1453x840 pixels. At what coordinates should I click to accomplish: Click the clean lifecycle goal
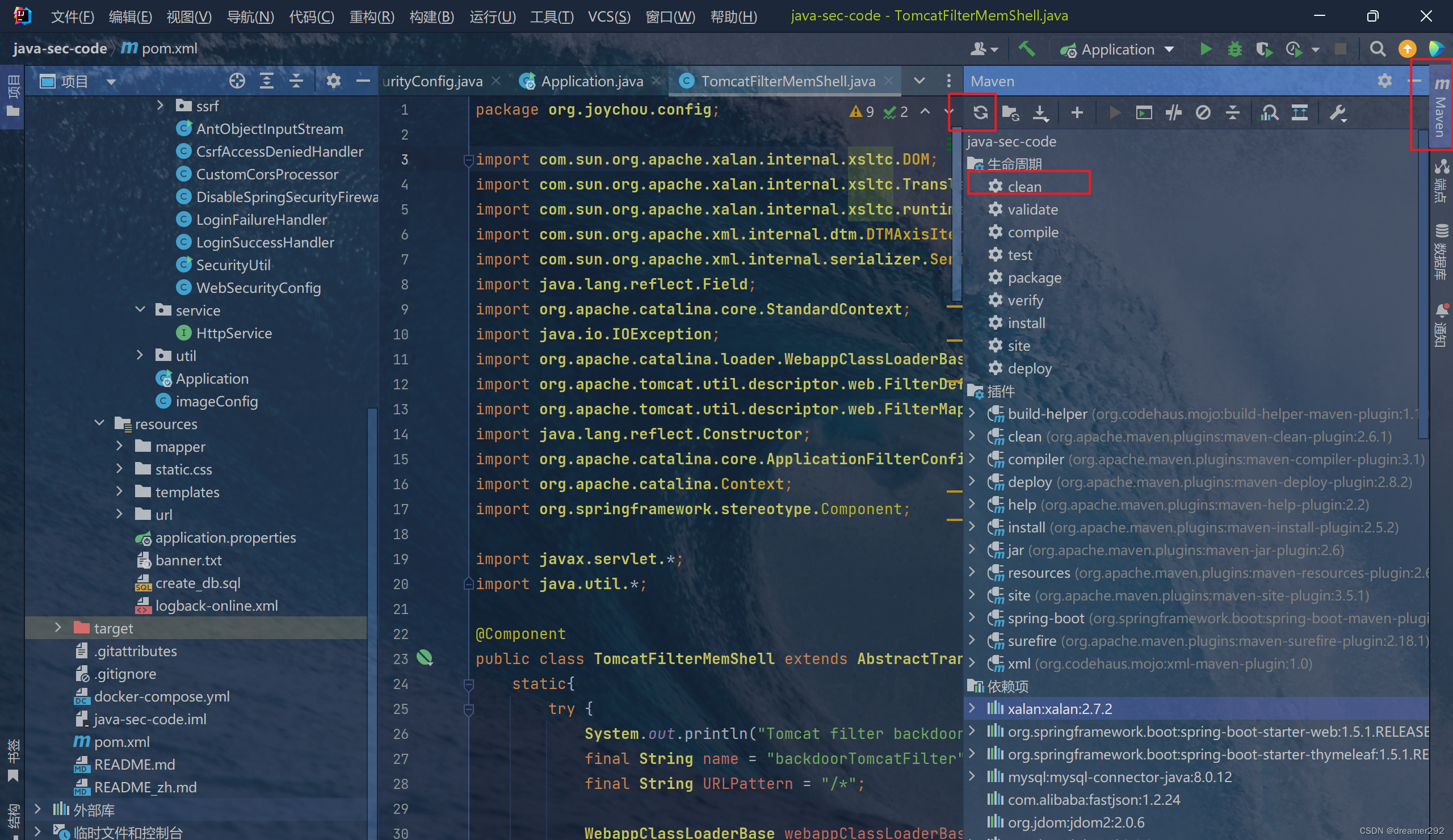[1024, 186]
